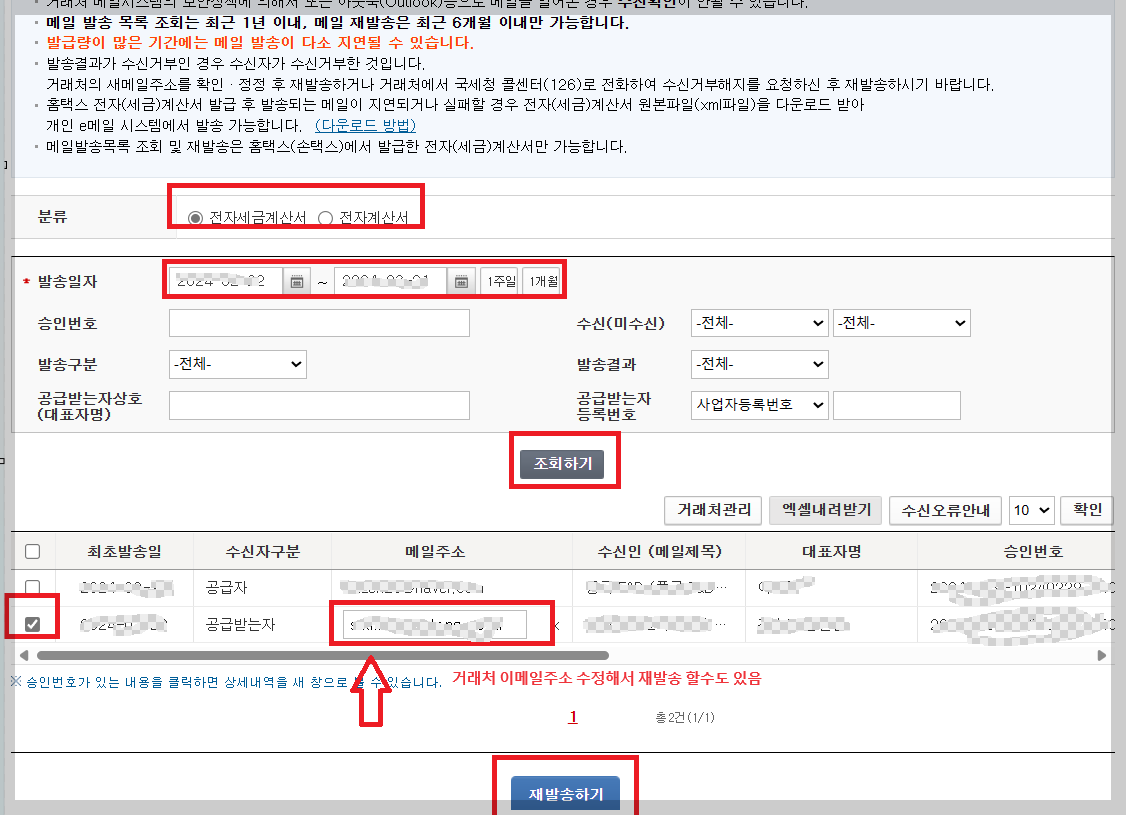Open calendar picker for start send date
Image resolution: width=1126 pixels, height=815 pixels.
click(x=297, y=281)
